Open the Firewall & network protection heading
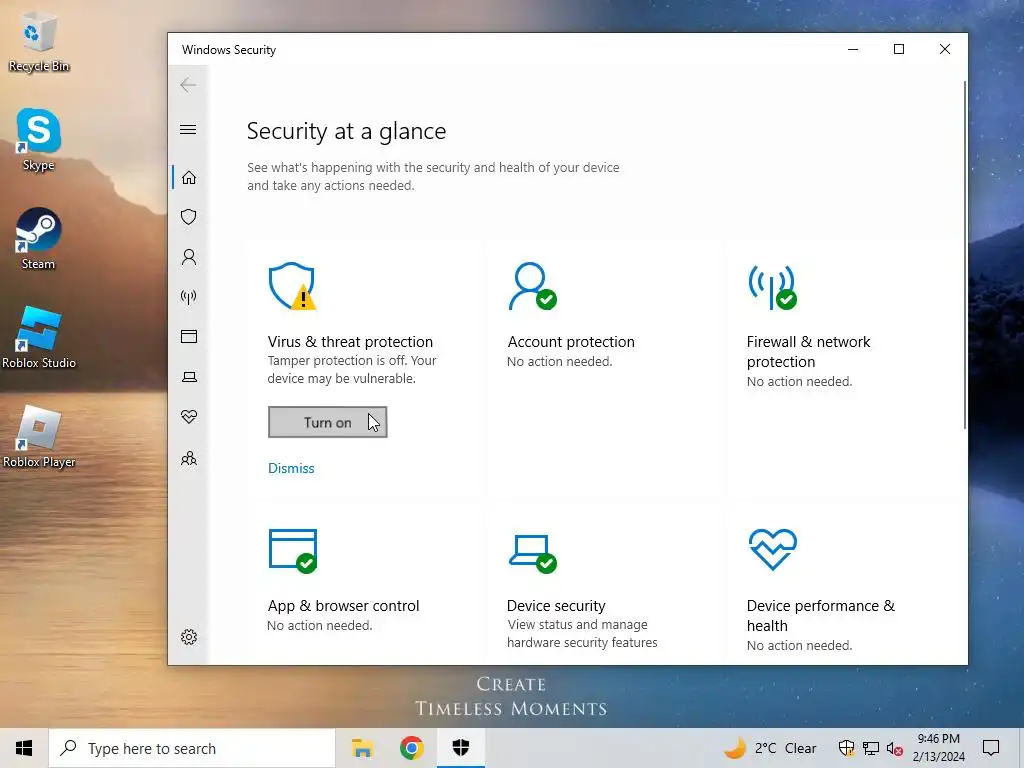 click(808, 351)
